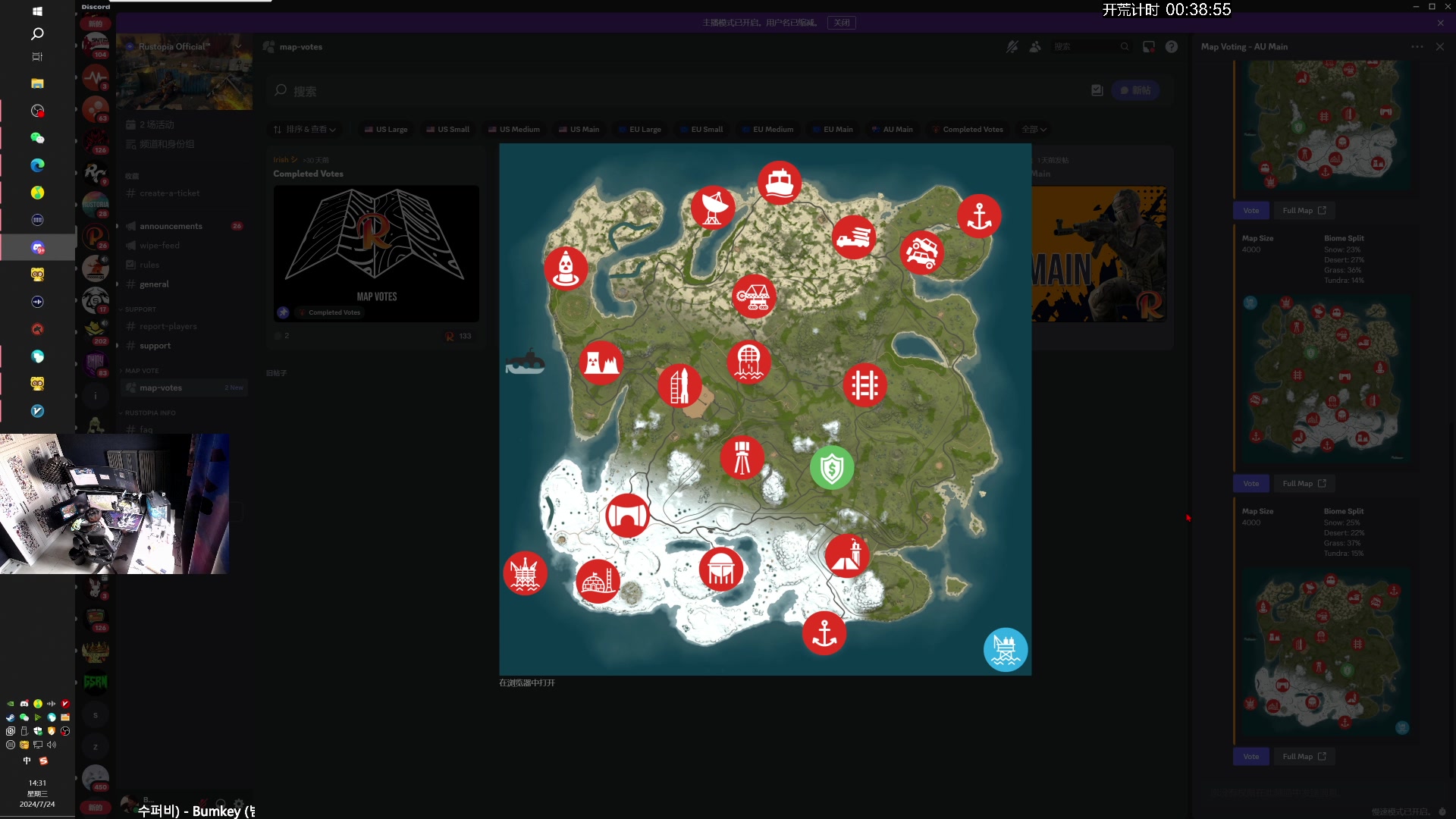The width and height of the screenshot is (1456, 819).
Task: Open the Rustopia Official server menu chevron
Action: pyautogui.click(x=238, y=47)
